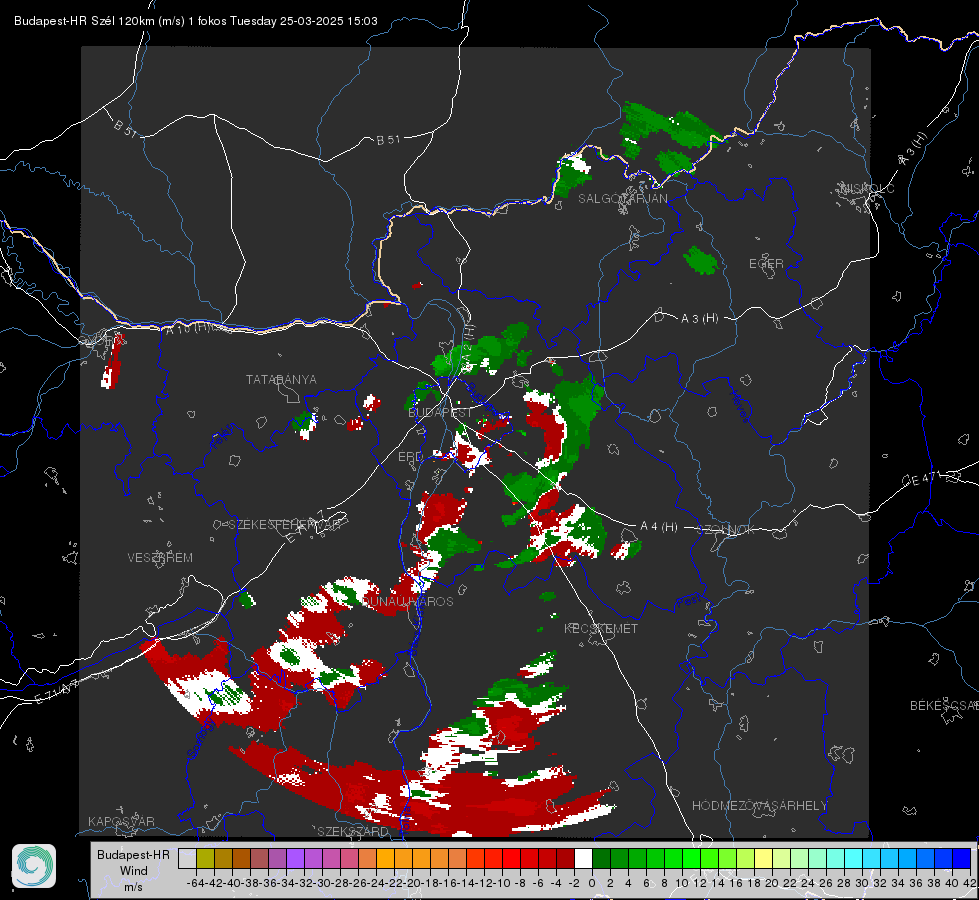Click the A 3 (H) road label near Eger
Screen dimensions: 979x900
coord(699,319)
